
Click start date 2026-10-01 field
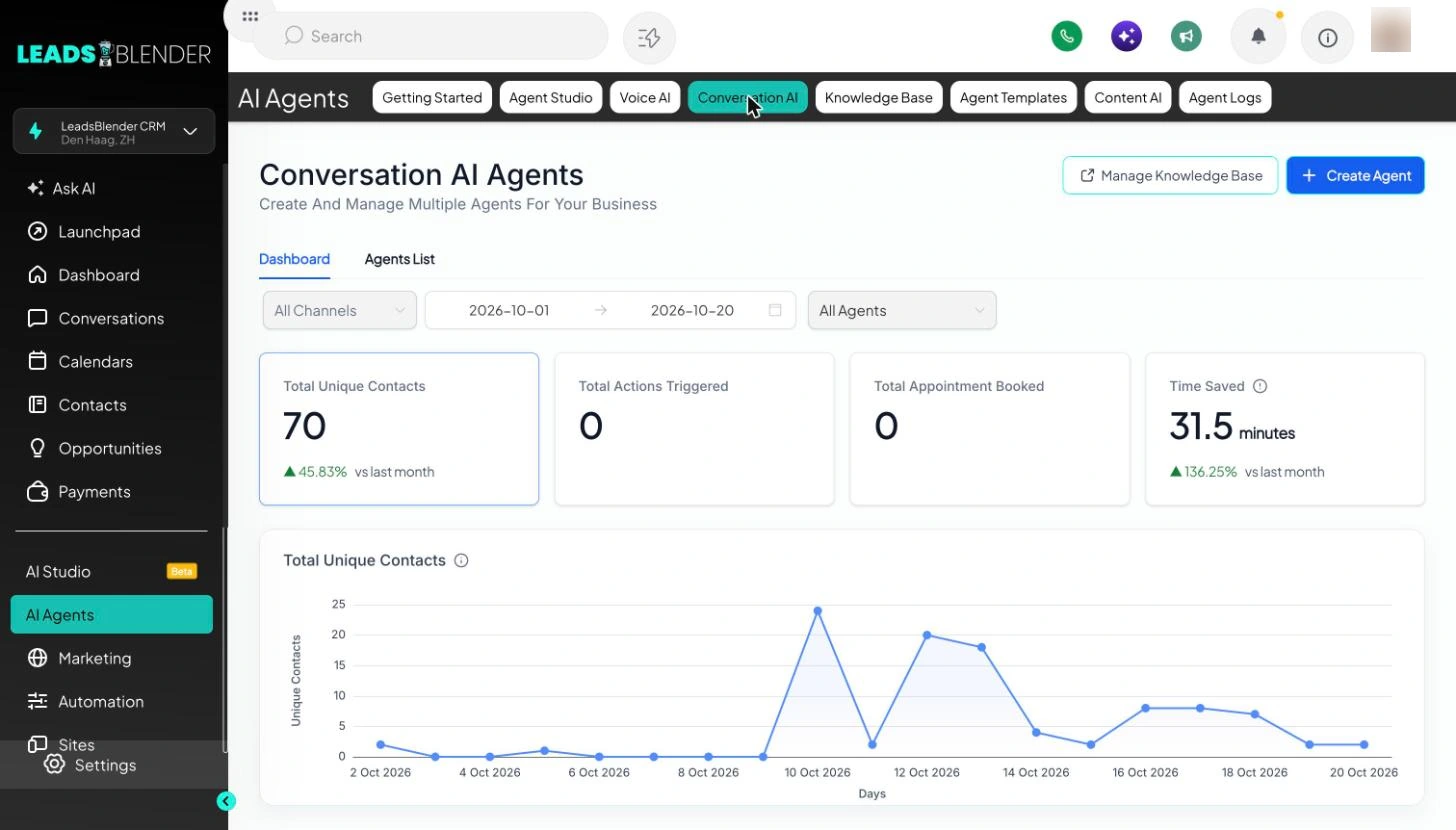point(509,310)
